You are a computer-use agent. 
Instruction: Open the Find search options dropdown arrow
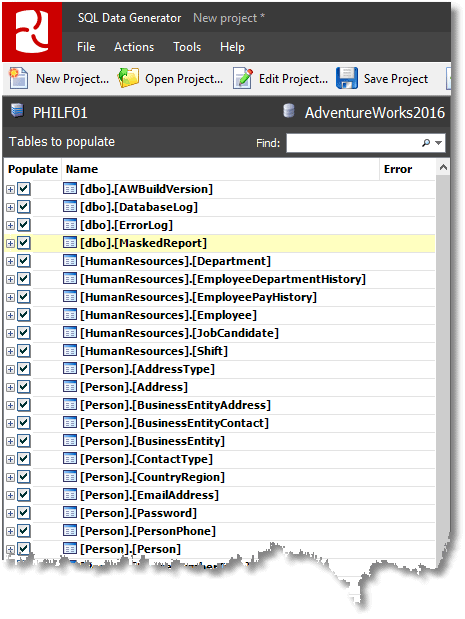[438, 143]
